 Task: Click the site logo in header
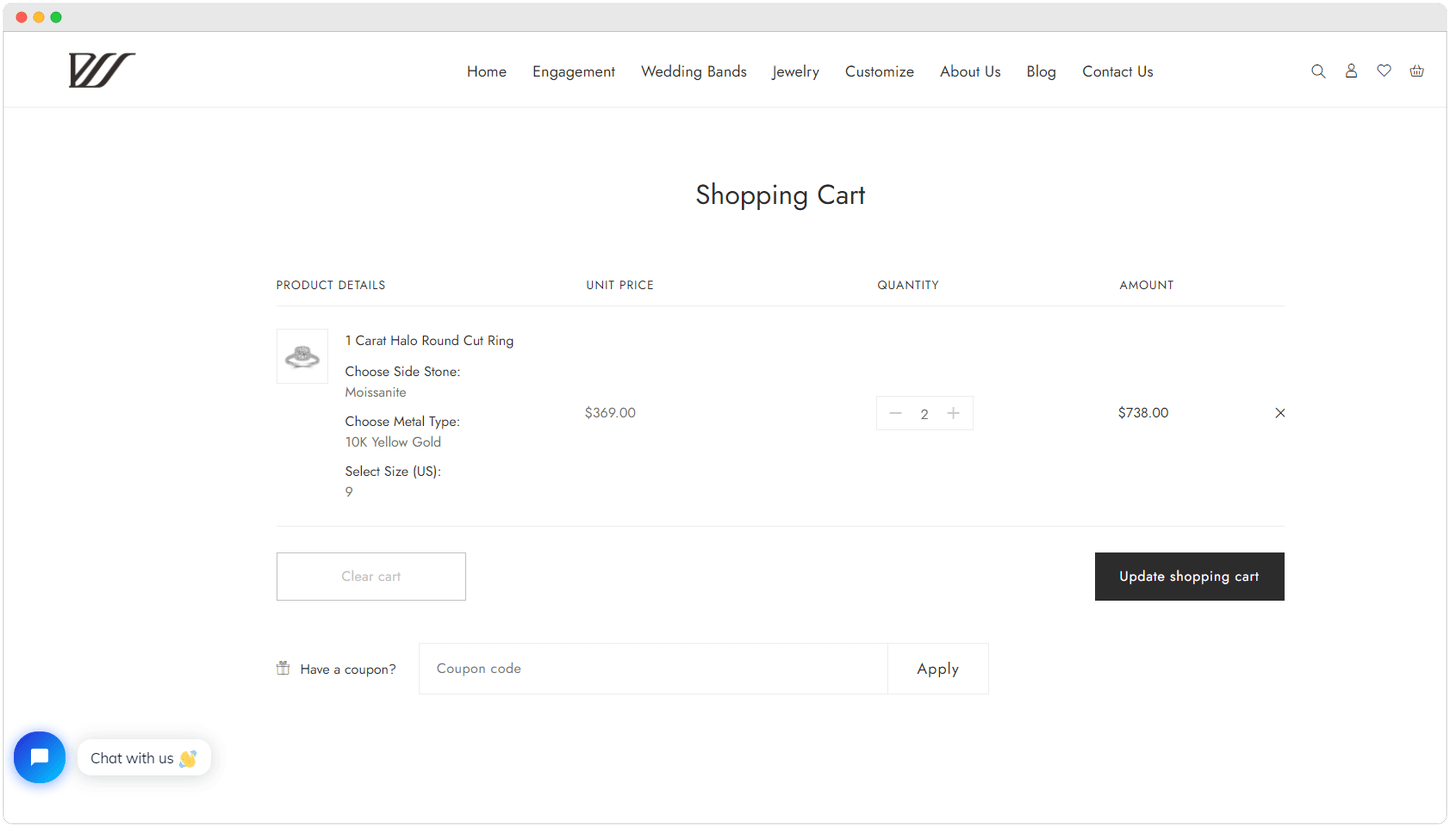click(102, 70)
